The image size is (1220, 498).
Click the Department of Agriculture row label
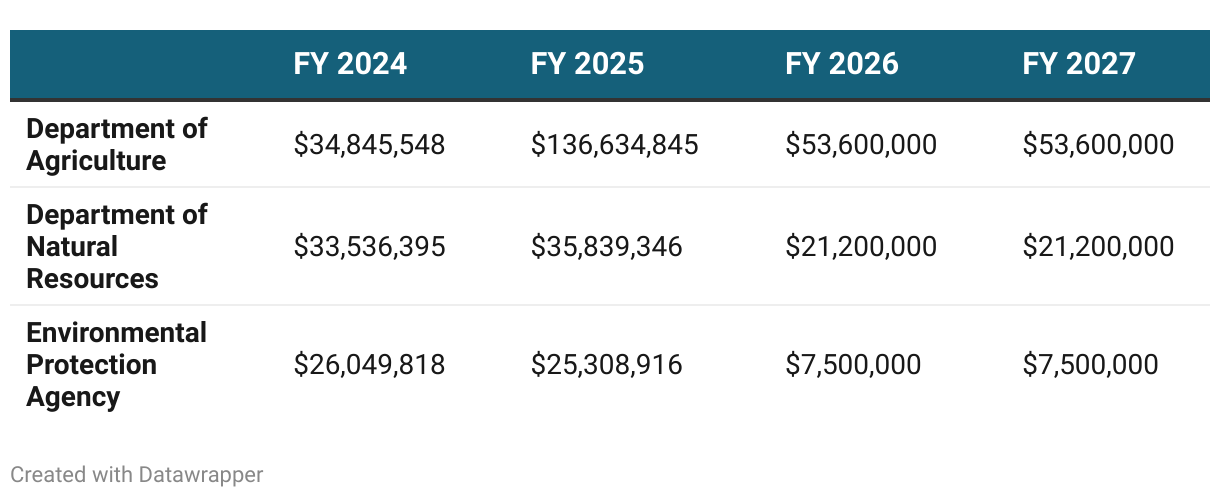(x=117, y=144)
